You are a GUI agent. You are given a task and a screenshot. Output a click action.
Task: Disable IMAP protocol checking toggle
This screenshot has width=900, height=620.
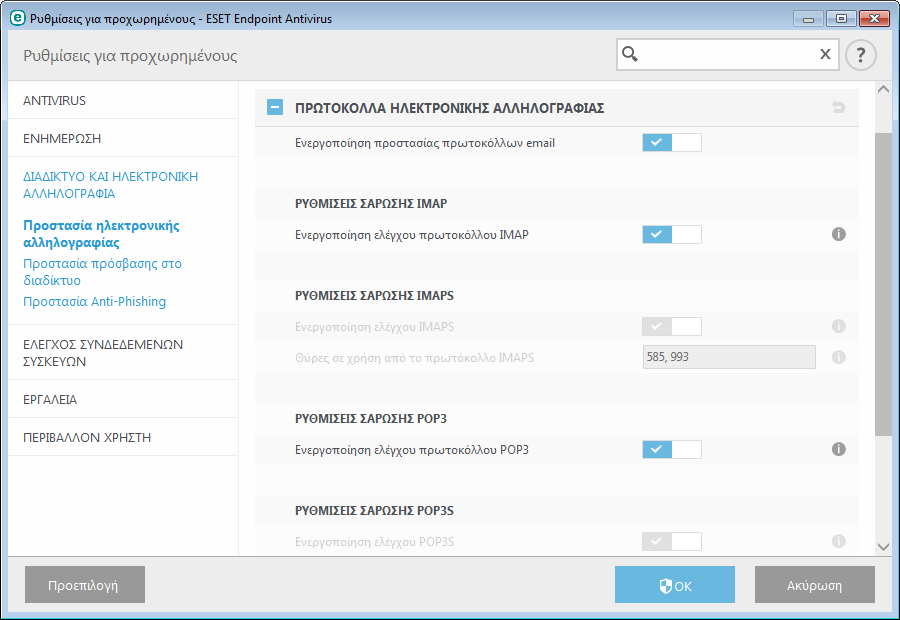(x=672, y=234)
